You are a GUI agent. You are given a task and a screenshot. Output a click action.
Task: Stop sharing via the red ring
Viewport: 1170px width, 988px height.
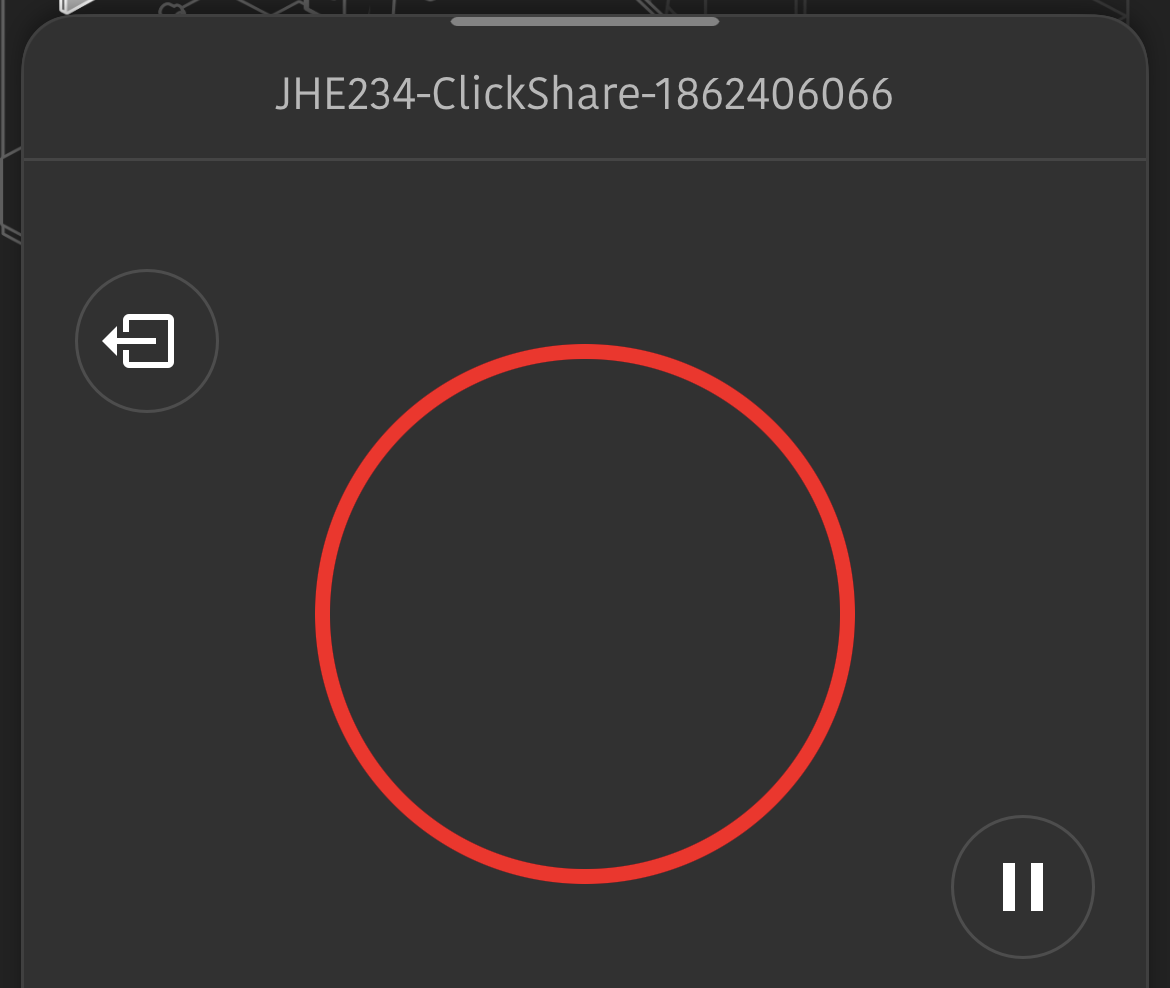pos(585,614)
